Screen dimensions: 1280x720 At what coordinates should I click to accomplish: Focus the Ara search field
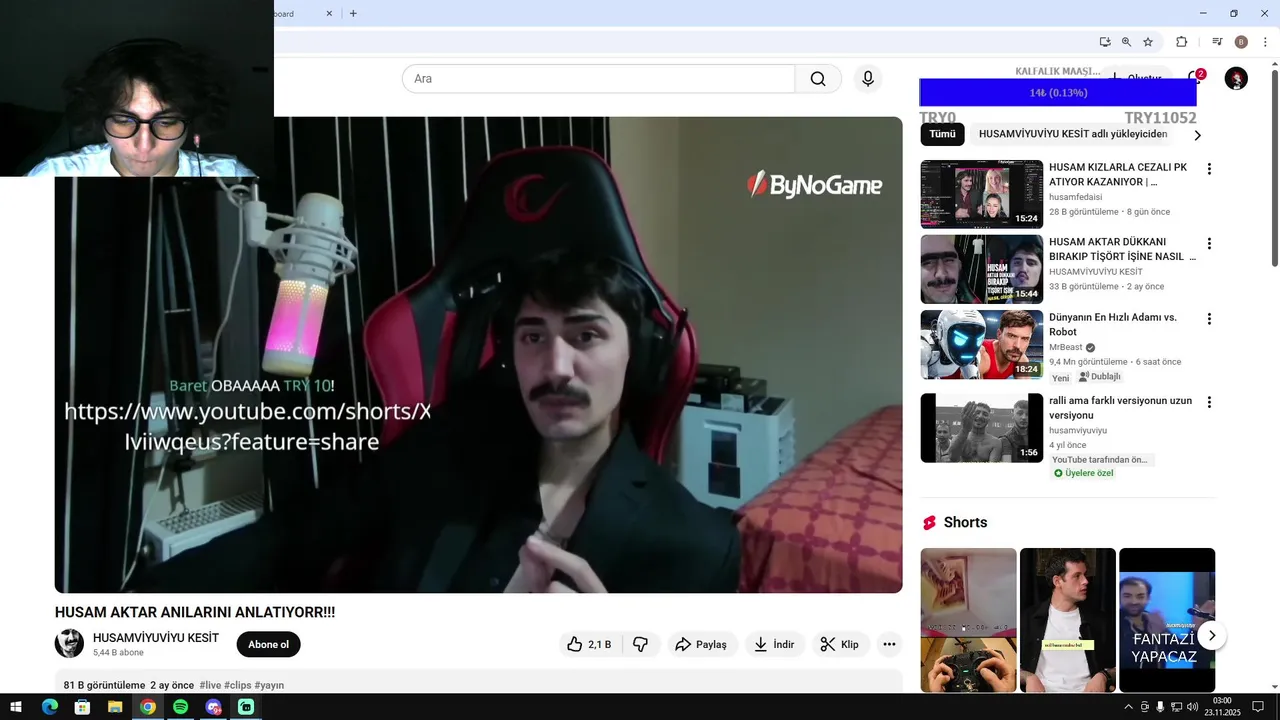[x=598, y=79]
